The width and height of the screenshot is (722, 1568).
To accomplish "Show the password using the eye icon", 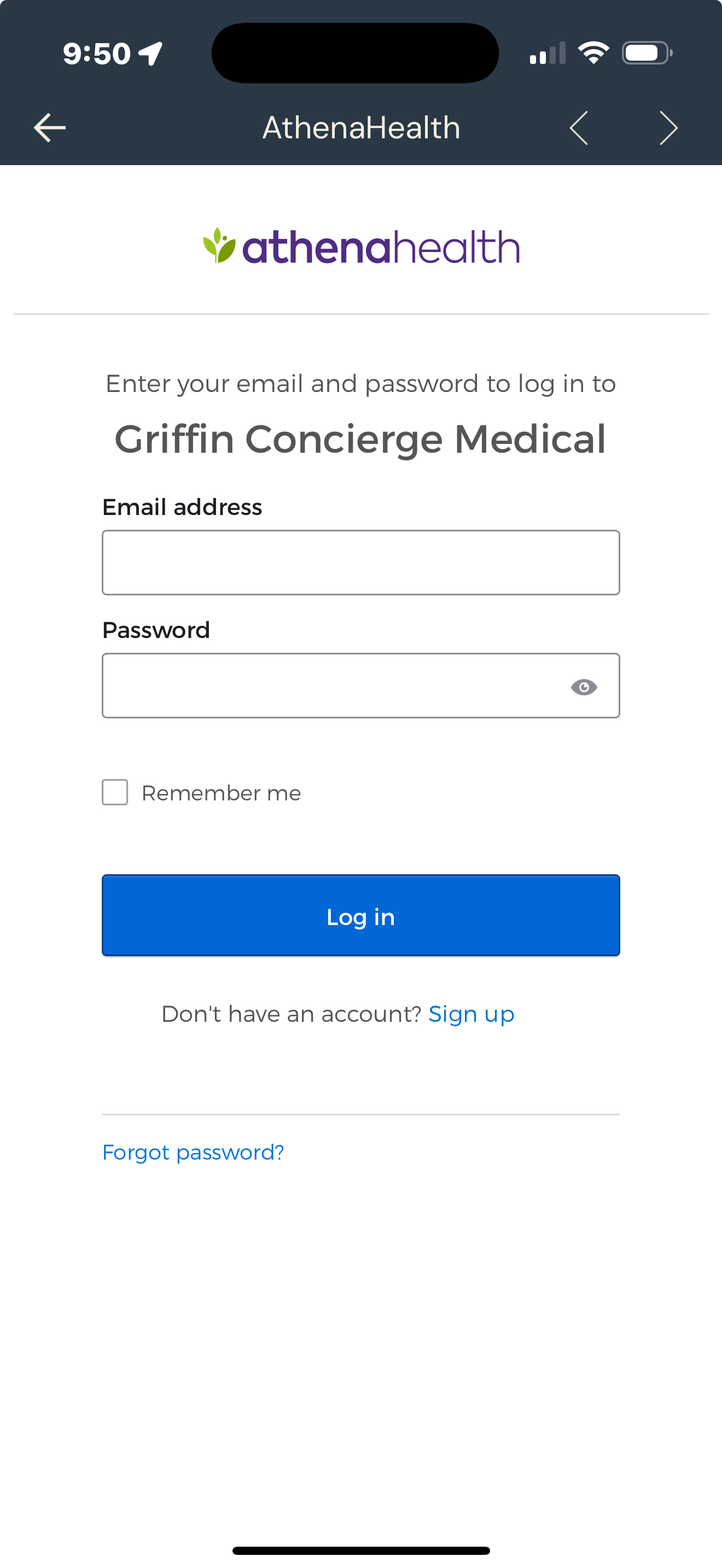I will (584, 687).
